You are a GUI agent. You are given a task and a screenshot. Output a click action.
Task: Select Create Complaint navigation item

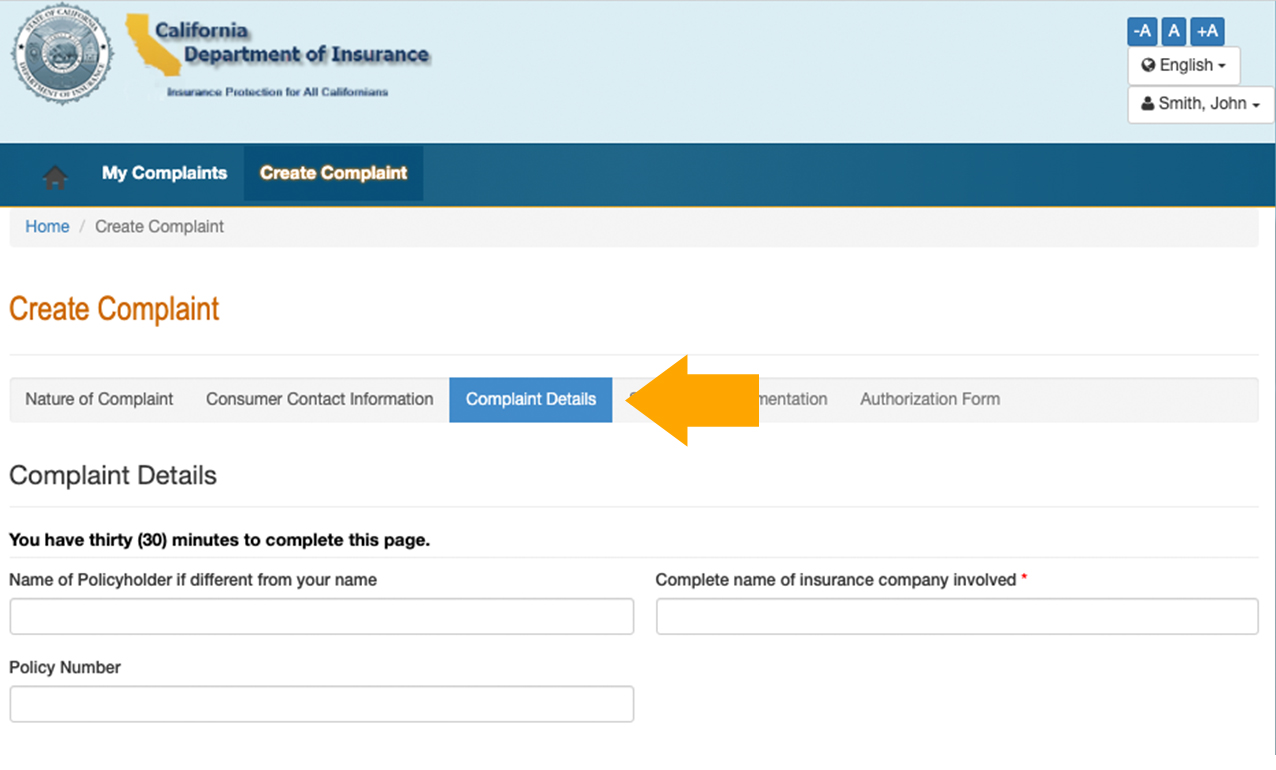click(x=333, y=173)
